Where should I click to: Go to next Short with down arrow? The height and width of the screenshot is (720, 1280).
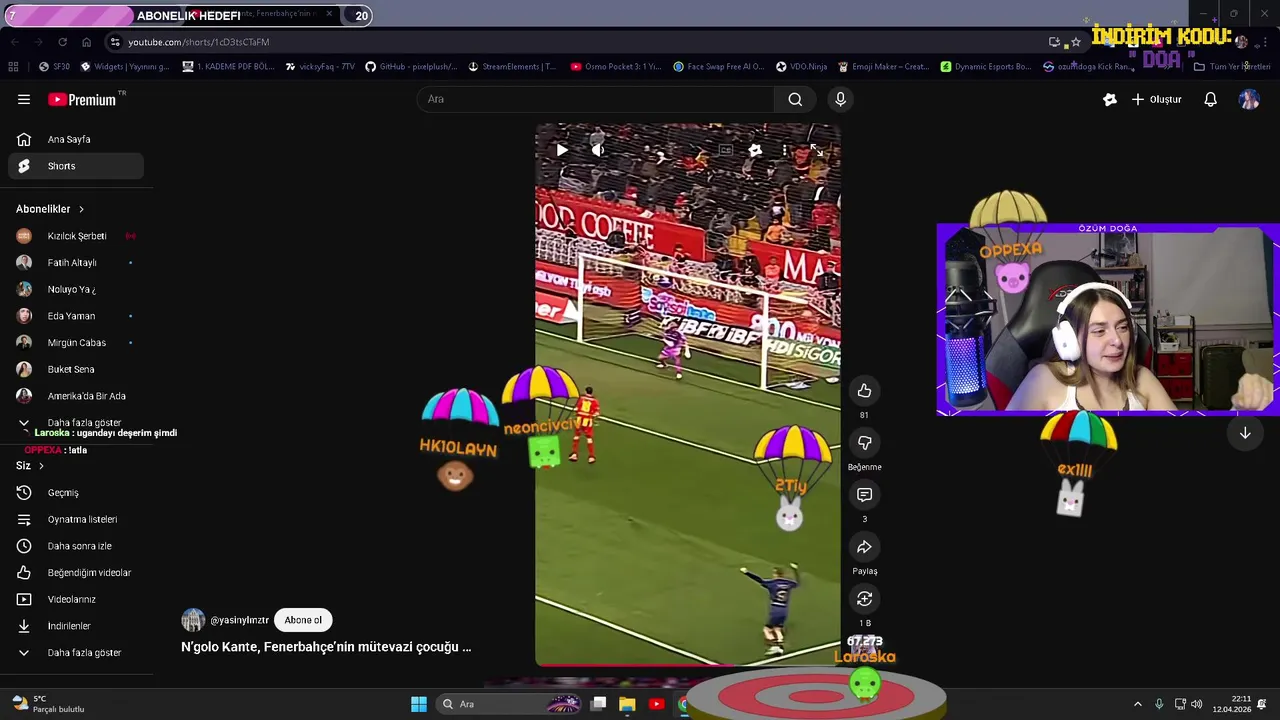click(x=1245, y=433)
